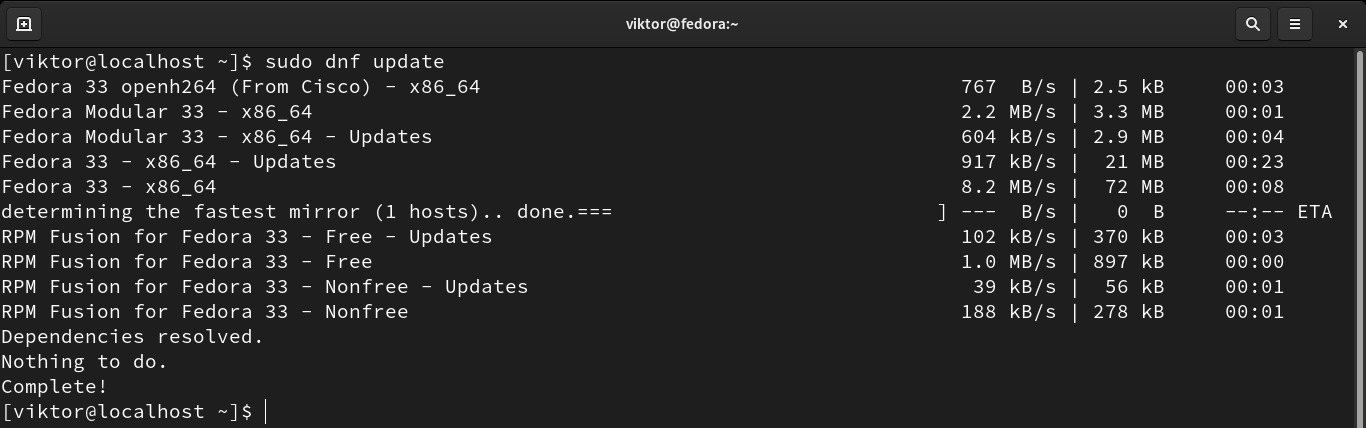Click the 'Nothing to do.' message

click(85, 362)
